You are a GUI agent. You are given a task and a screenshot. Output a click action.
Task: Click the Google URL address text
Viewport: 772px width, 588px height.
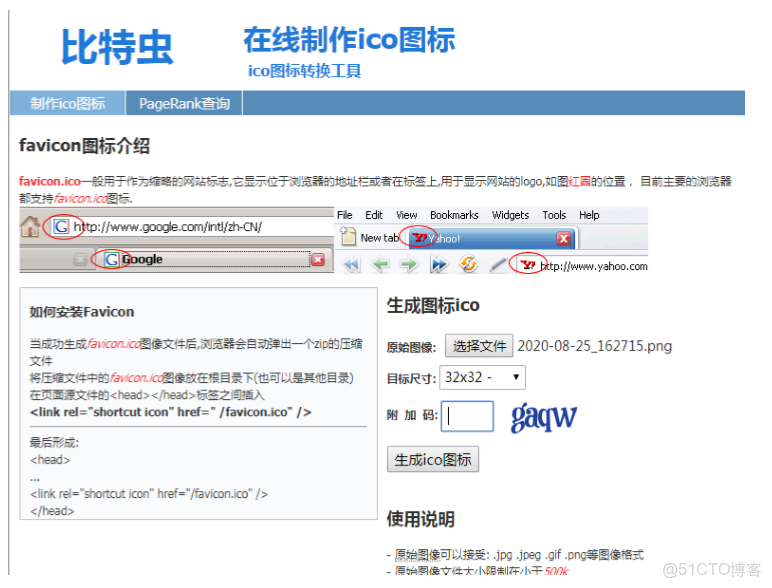[x=168, y=227]
